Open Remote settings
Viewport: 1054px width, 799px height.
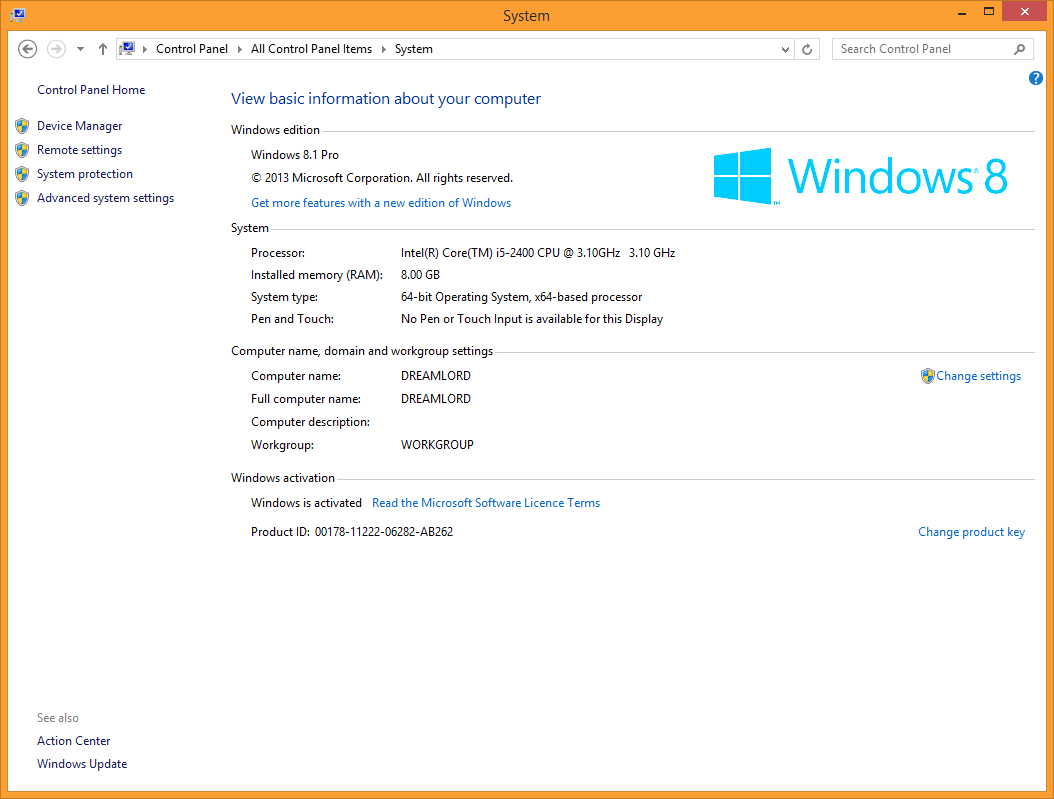[x=79, y=150]
